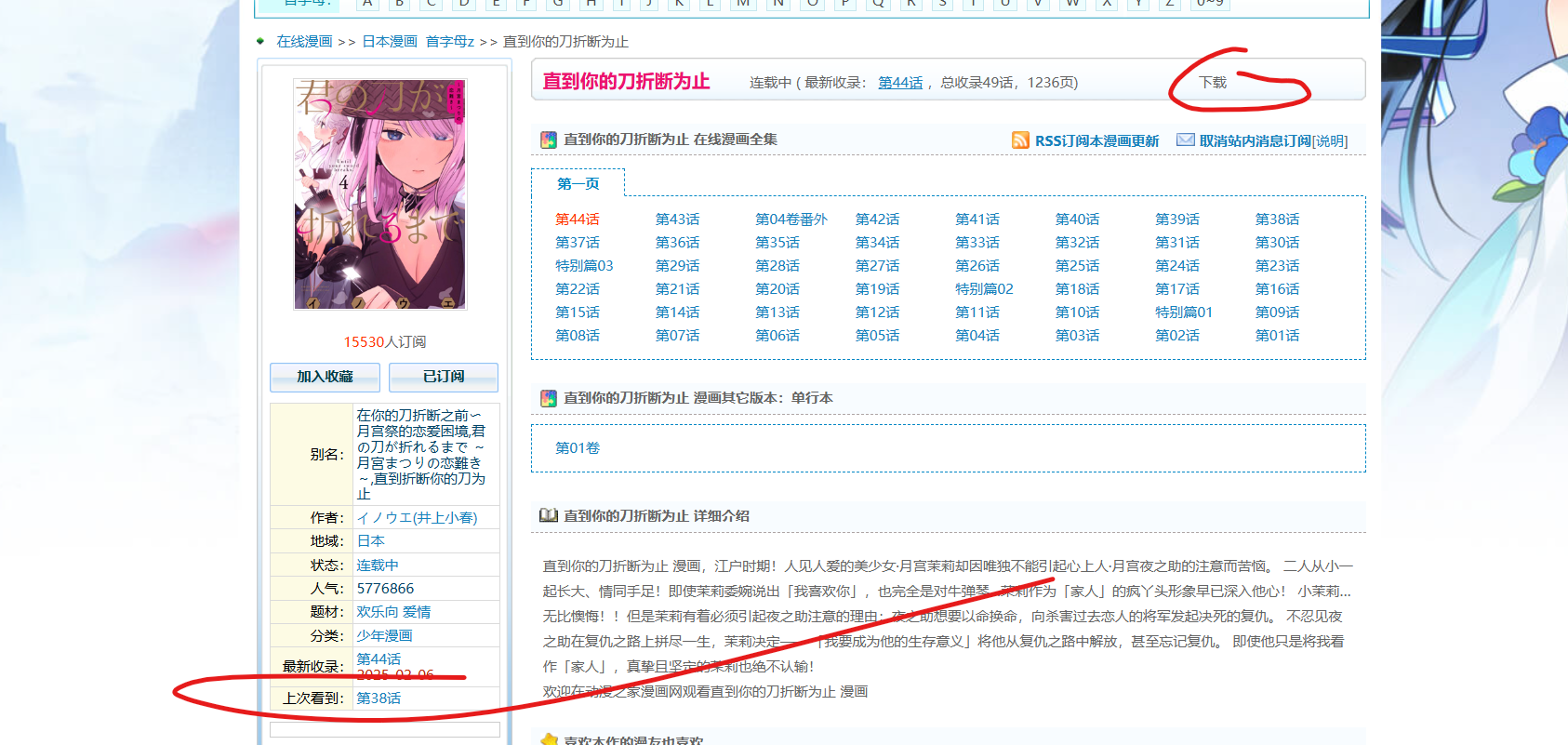
Task: Open latest 第44话 link in title bar
Action: tap(900, 83)
